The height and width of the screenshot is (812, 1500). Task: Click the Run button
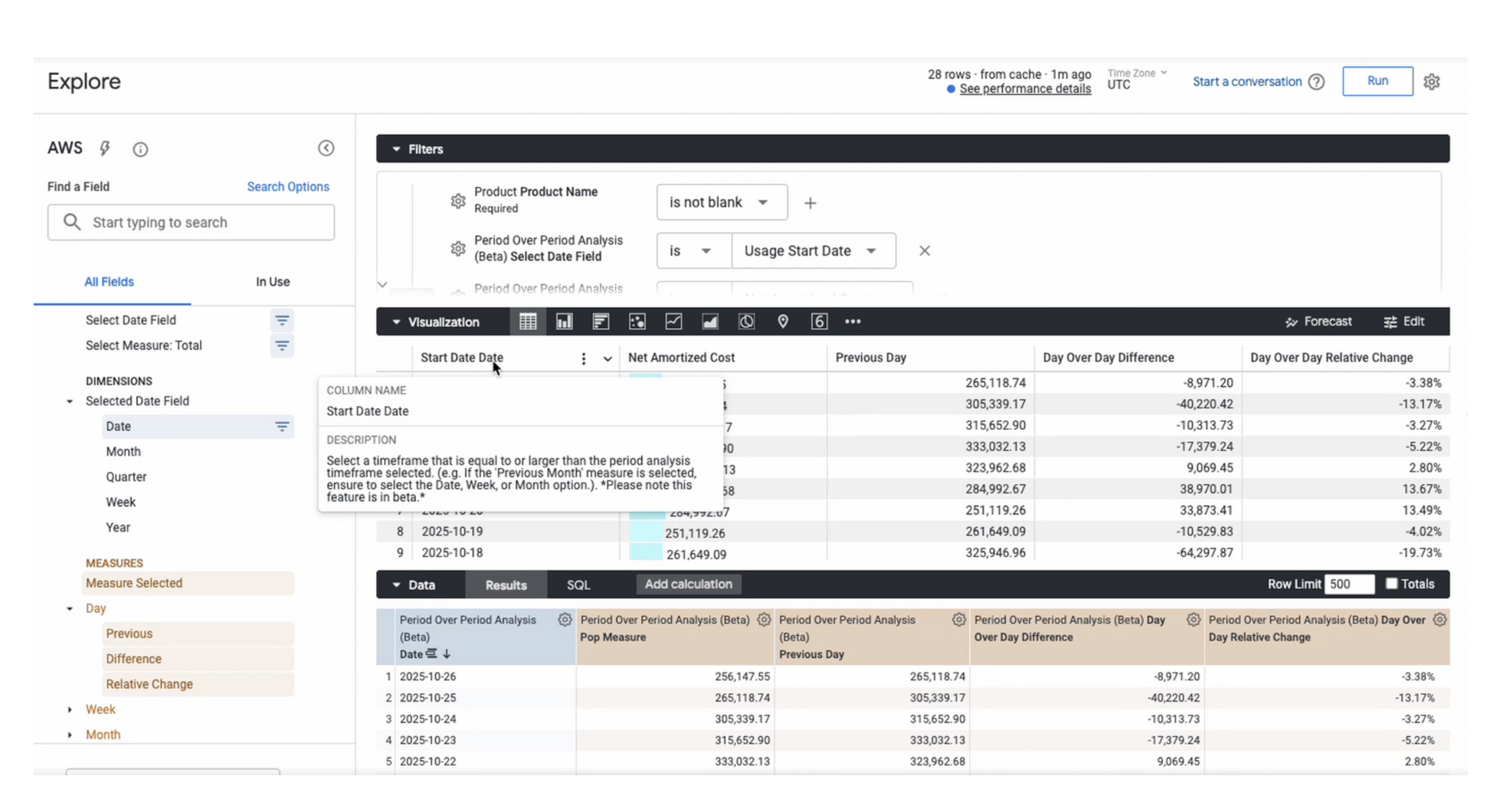pos(1377,81)
